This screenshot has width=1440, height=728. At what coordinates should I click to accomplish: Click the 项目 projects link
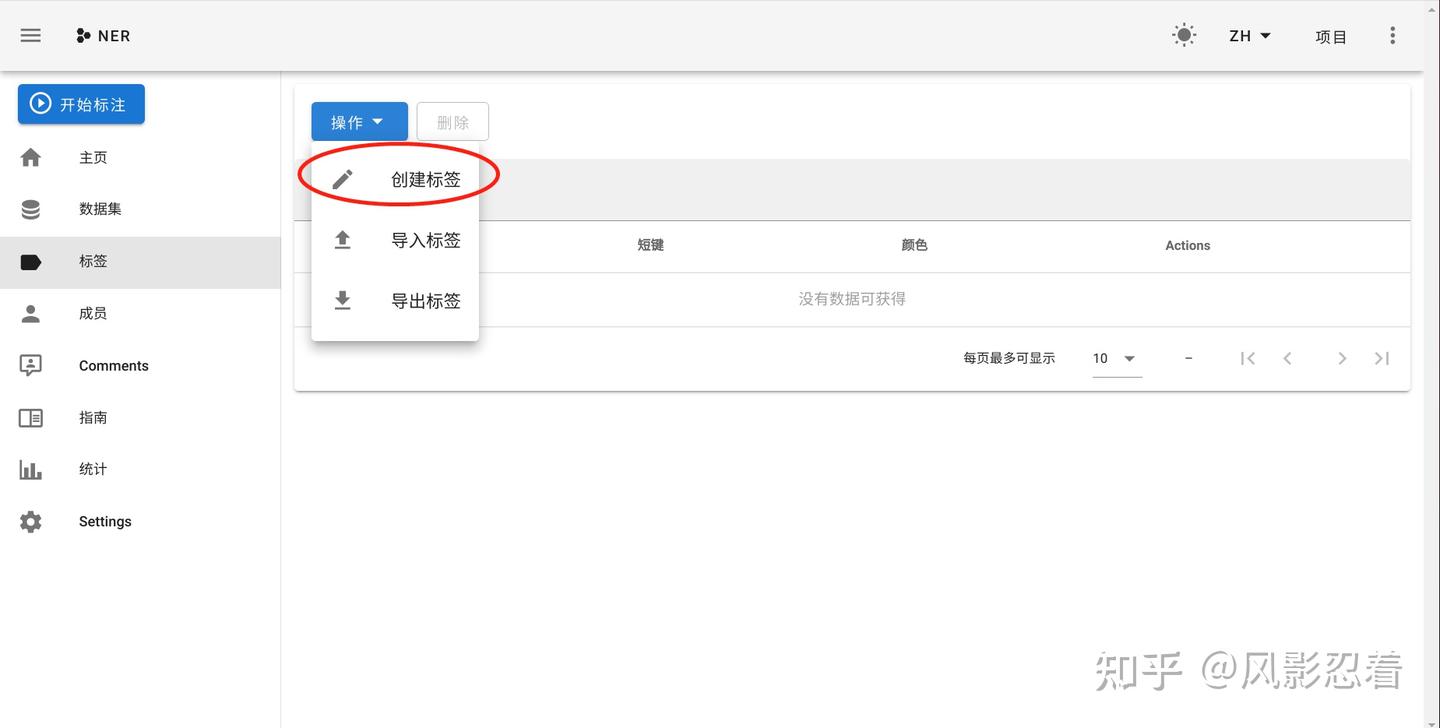pos(1331,36)
